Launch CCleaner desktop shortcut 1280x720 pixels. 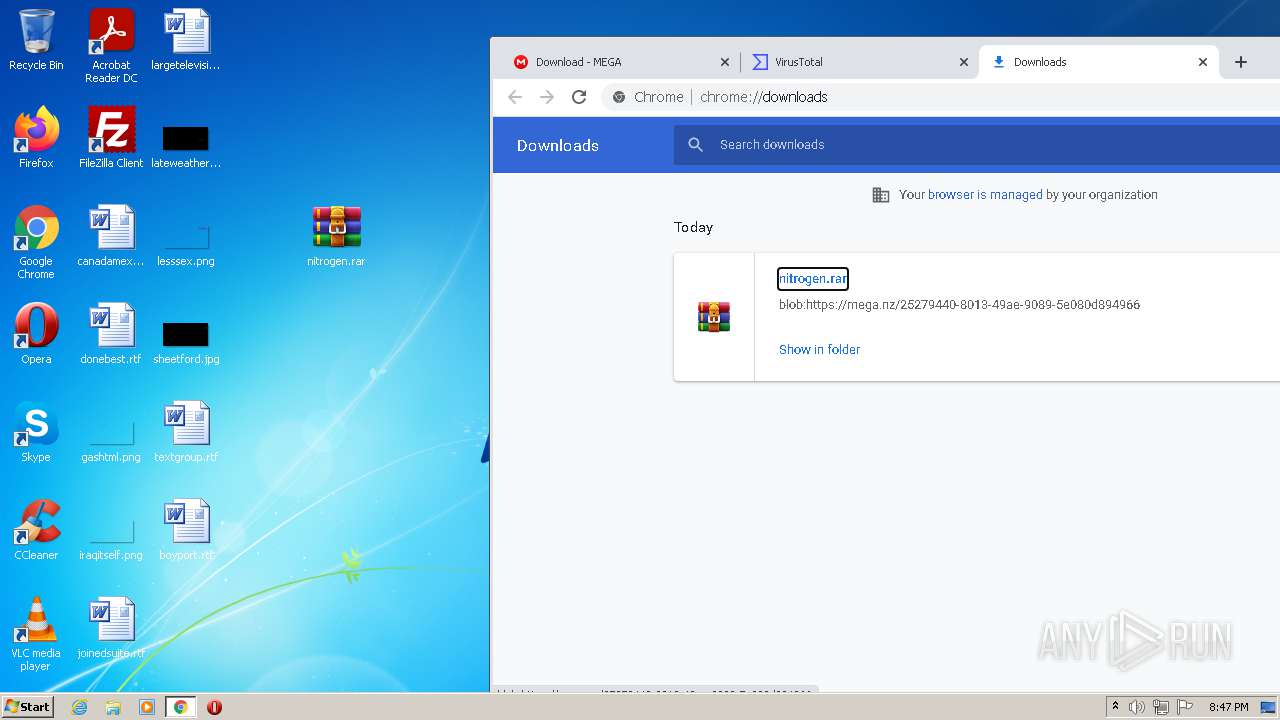pos(36,530)
